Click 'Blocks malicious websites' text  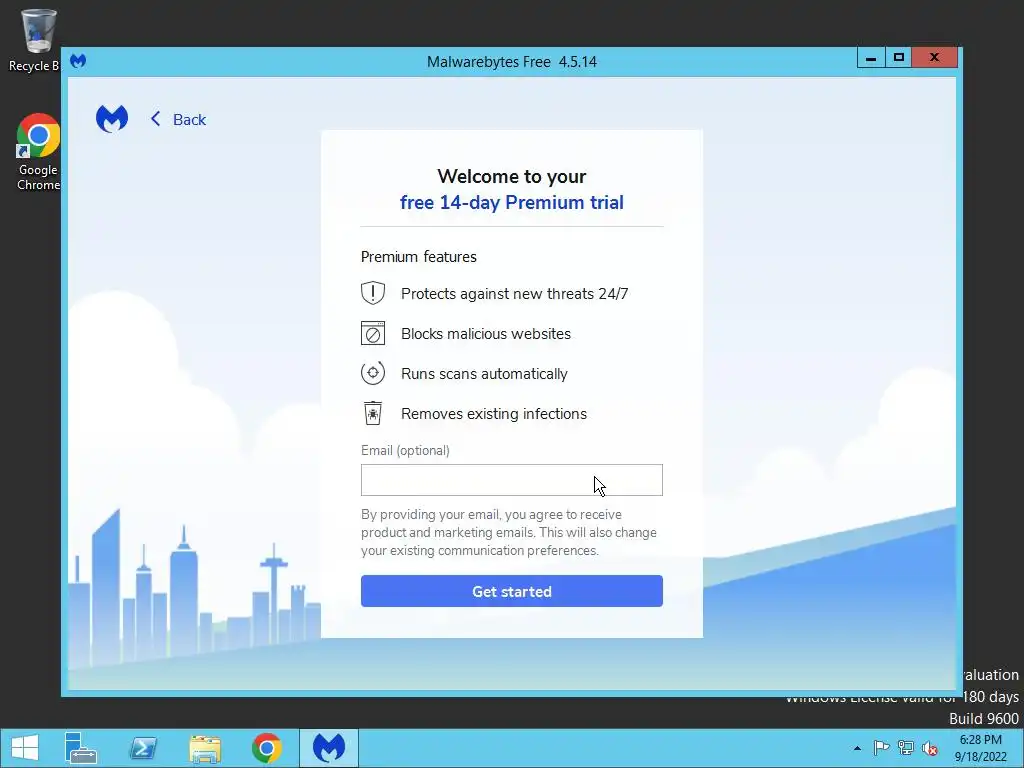(486, 334)
